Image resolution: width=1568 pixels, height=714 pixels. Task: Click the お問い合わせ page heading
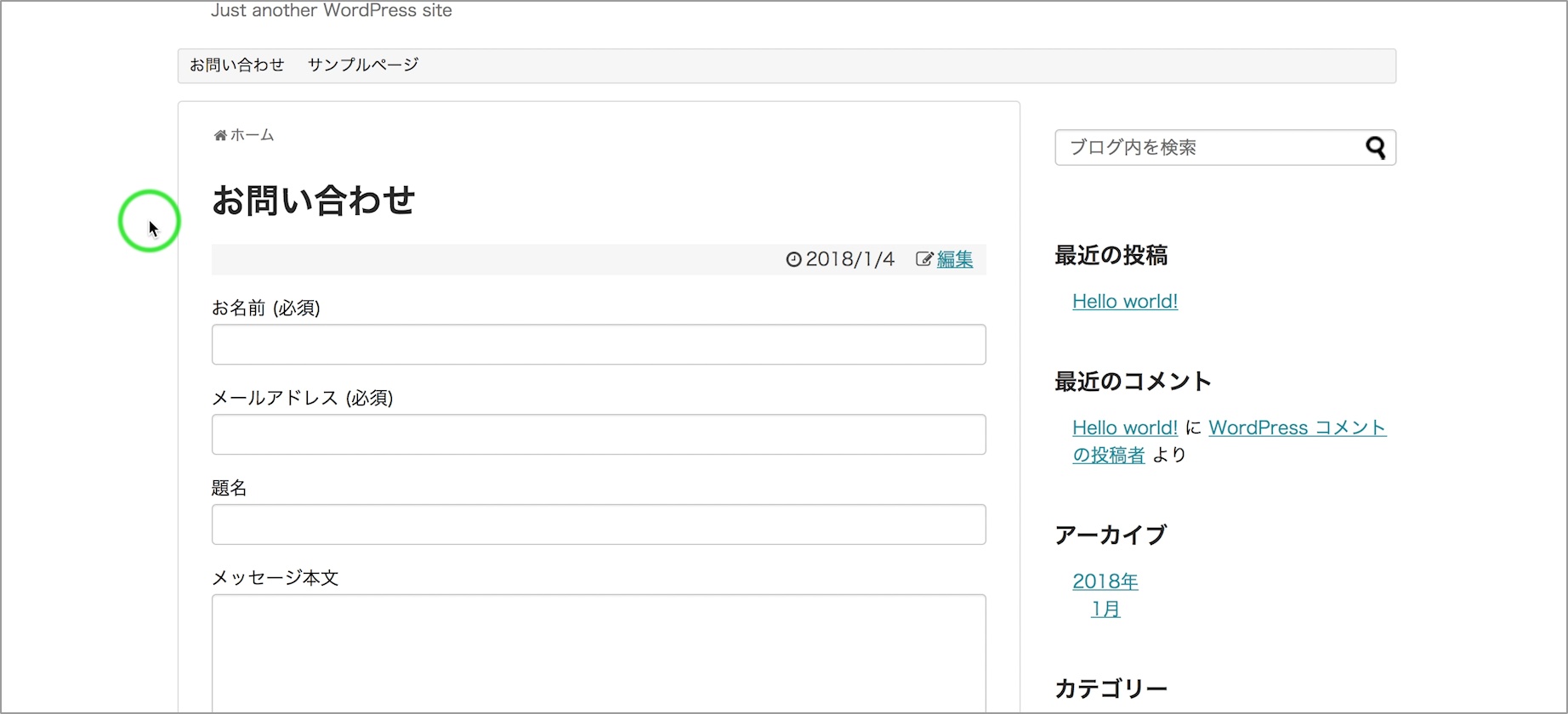313,201
